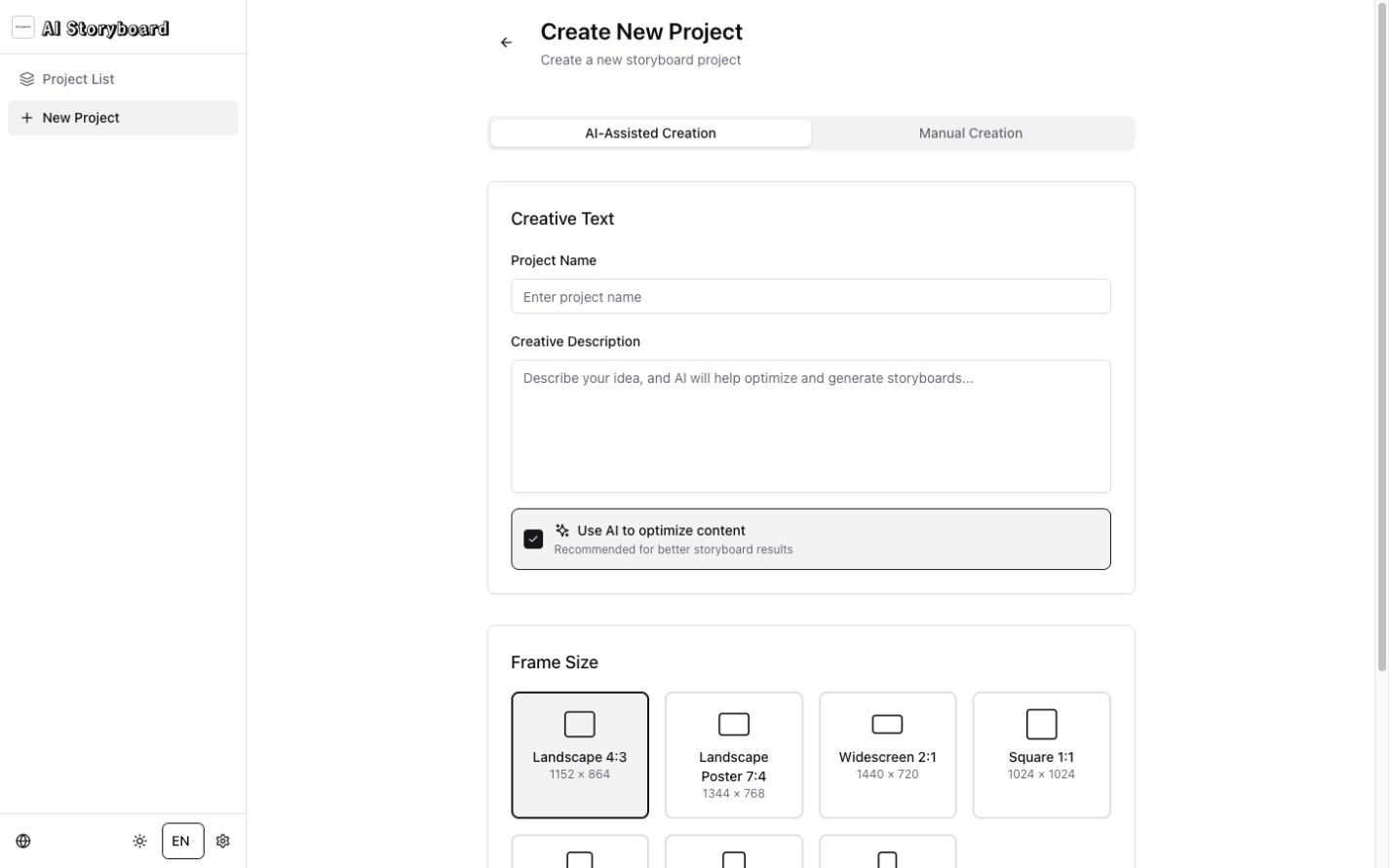Click the "Creative Text" section title
Viewport: 1389px width, 868px height.
point(562,219)
